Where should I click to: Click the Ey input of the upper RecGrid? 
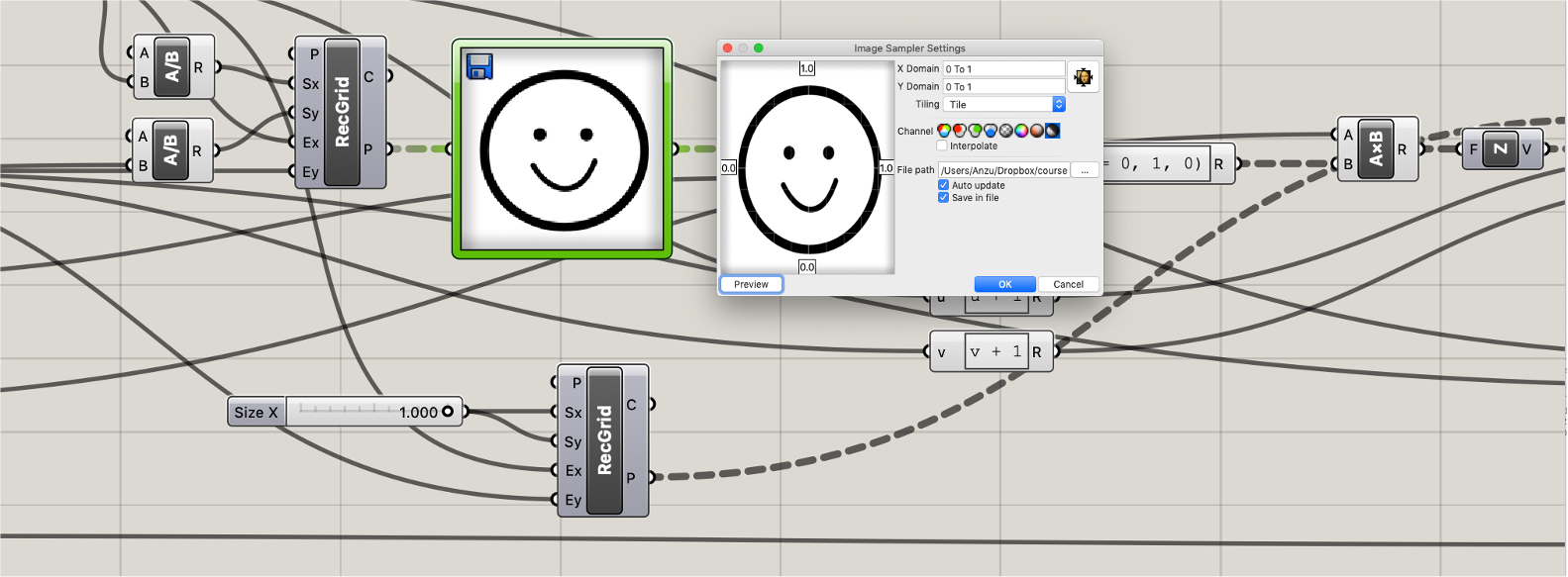click(x=310, y=172)
